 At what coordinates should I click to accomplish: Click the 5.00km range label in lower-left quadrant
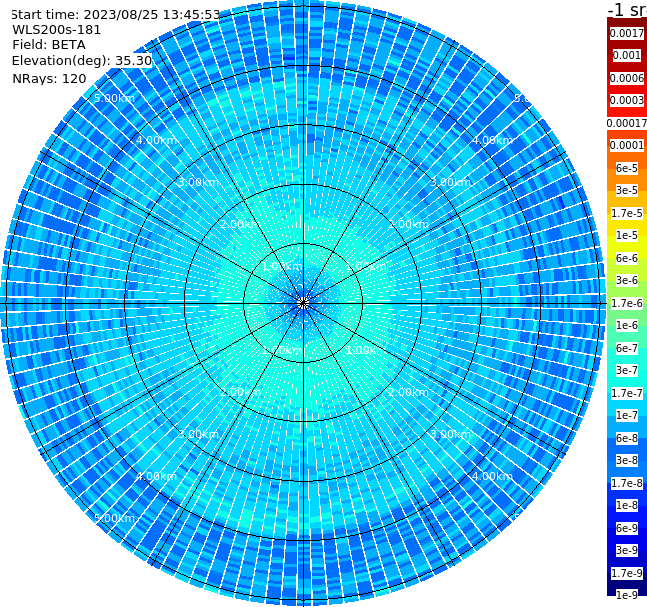pos(114,518)
